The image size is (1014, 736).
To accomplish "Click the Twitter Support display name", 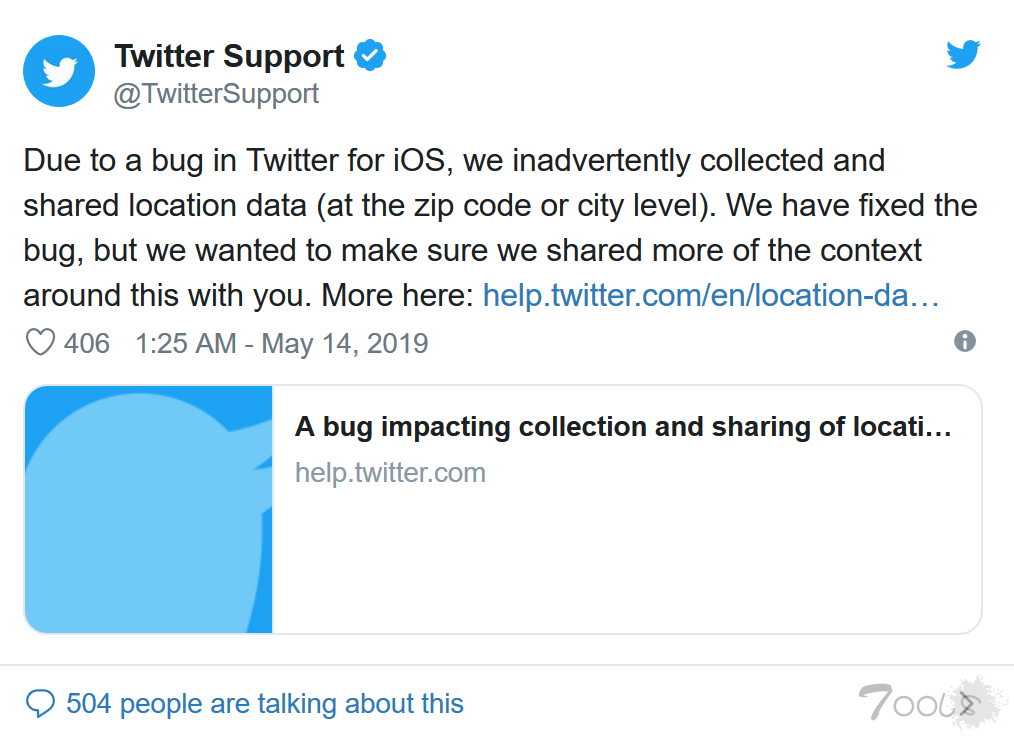I will (x=228, y=56).
